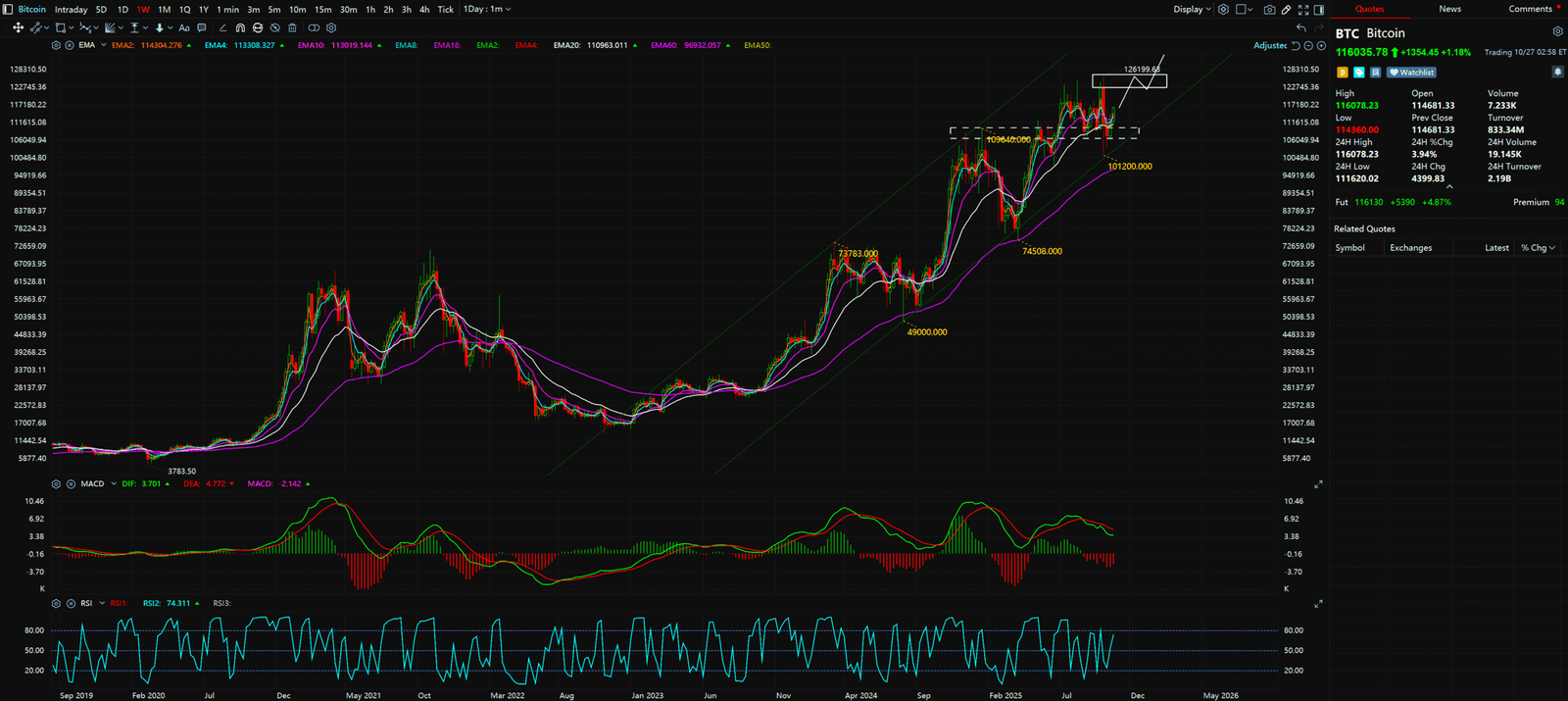Expand the 1Day:1m interval dropdown
This screenshot has width=1568, height=701.
coord(487,10)
